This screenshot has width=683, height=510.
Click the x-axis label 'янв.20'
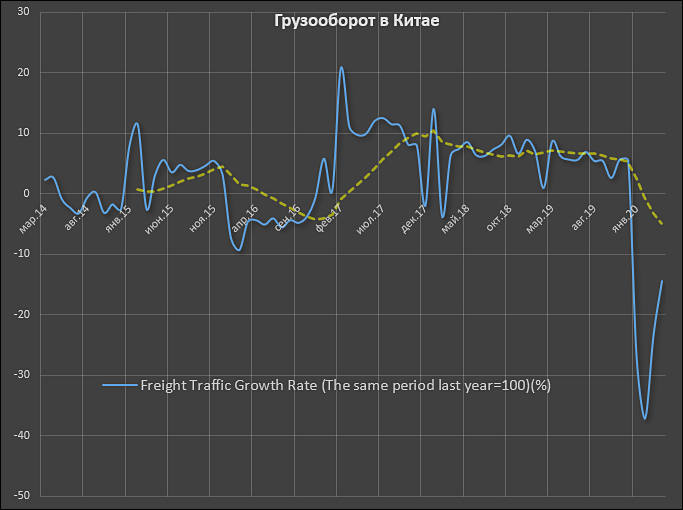626,219
